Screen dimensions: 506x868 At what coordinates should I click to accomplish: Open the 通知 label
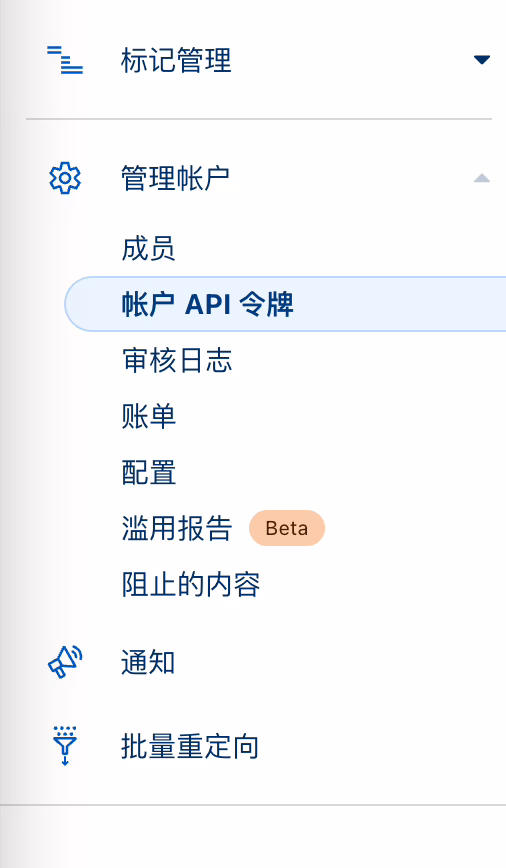[148, 662]
